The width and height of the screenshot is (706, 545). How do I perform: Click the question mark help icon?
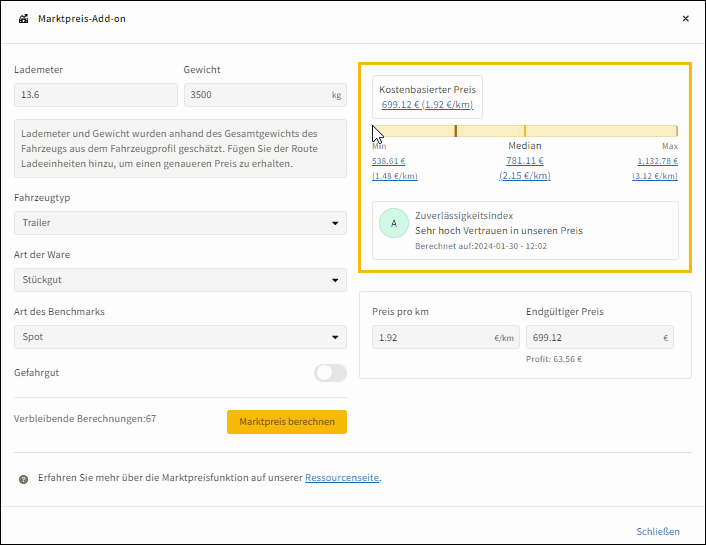click(23, 479)
